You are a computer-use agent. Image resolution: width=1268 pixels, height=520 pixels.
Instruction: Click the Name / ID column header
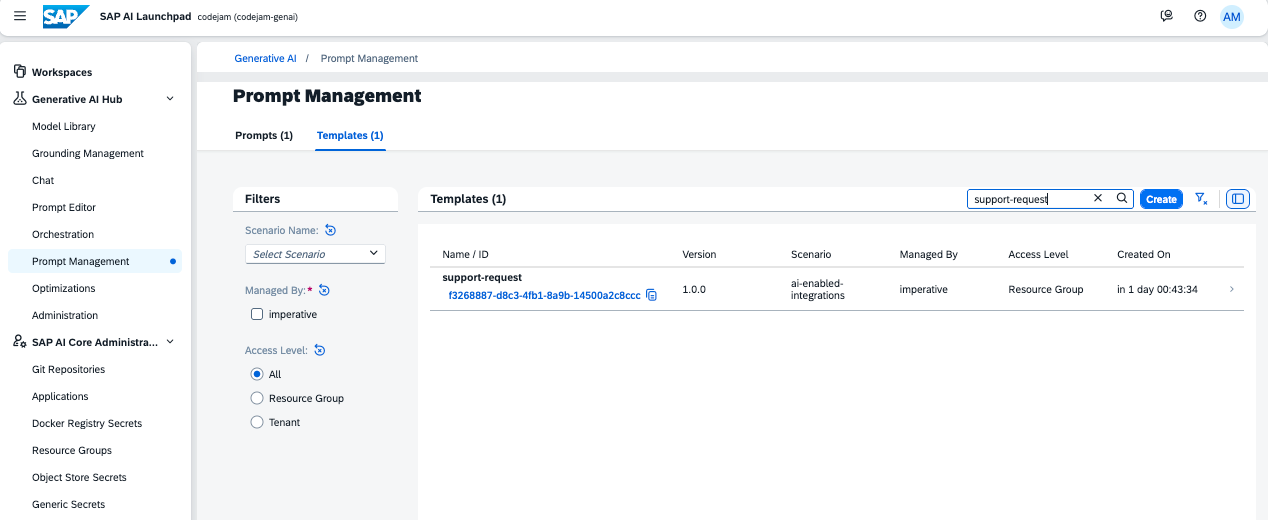[x=465, y=254]
